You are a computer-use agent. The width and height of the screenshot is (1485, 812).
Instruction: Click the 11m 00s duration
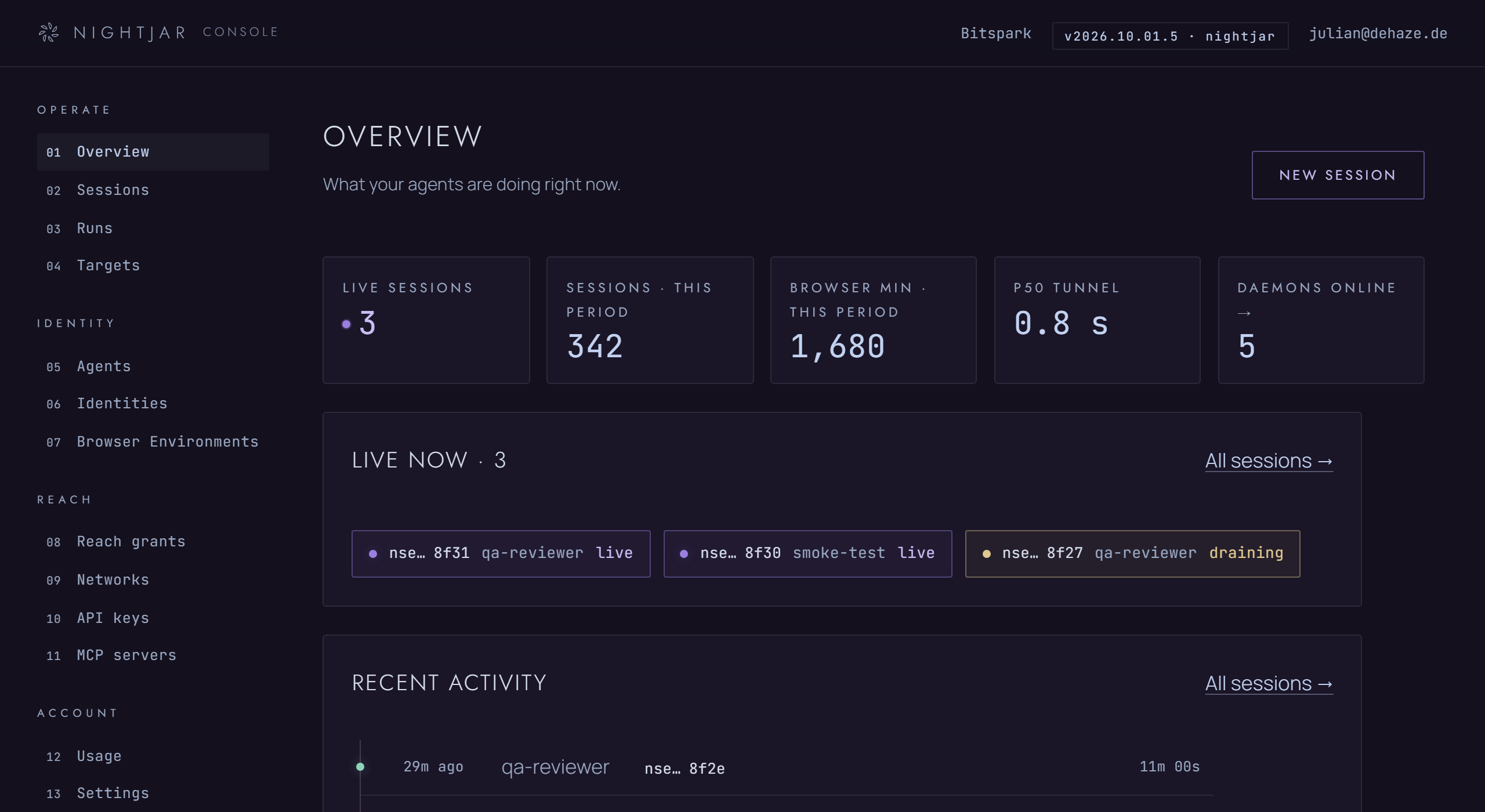(1169, 767)
